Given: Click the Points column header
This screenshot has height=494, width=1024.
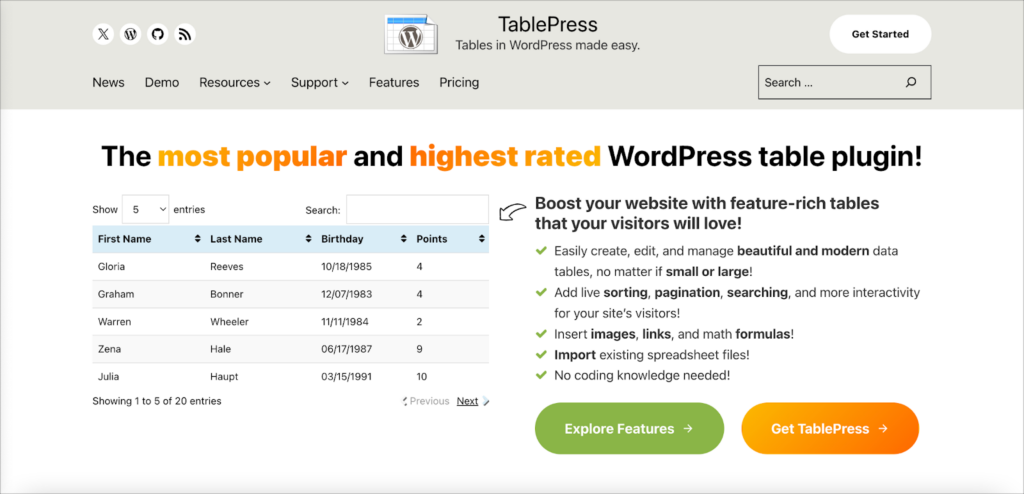Looking at the screenshot, I should [x=450, y=239].
